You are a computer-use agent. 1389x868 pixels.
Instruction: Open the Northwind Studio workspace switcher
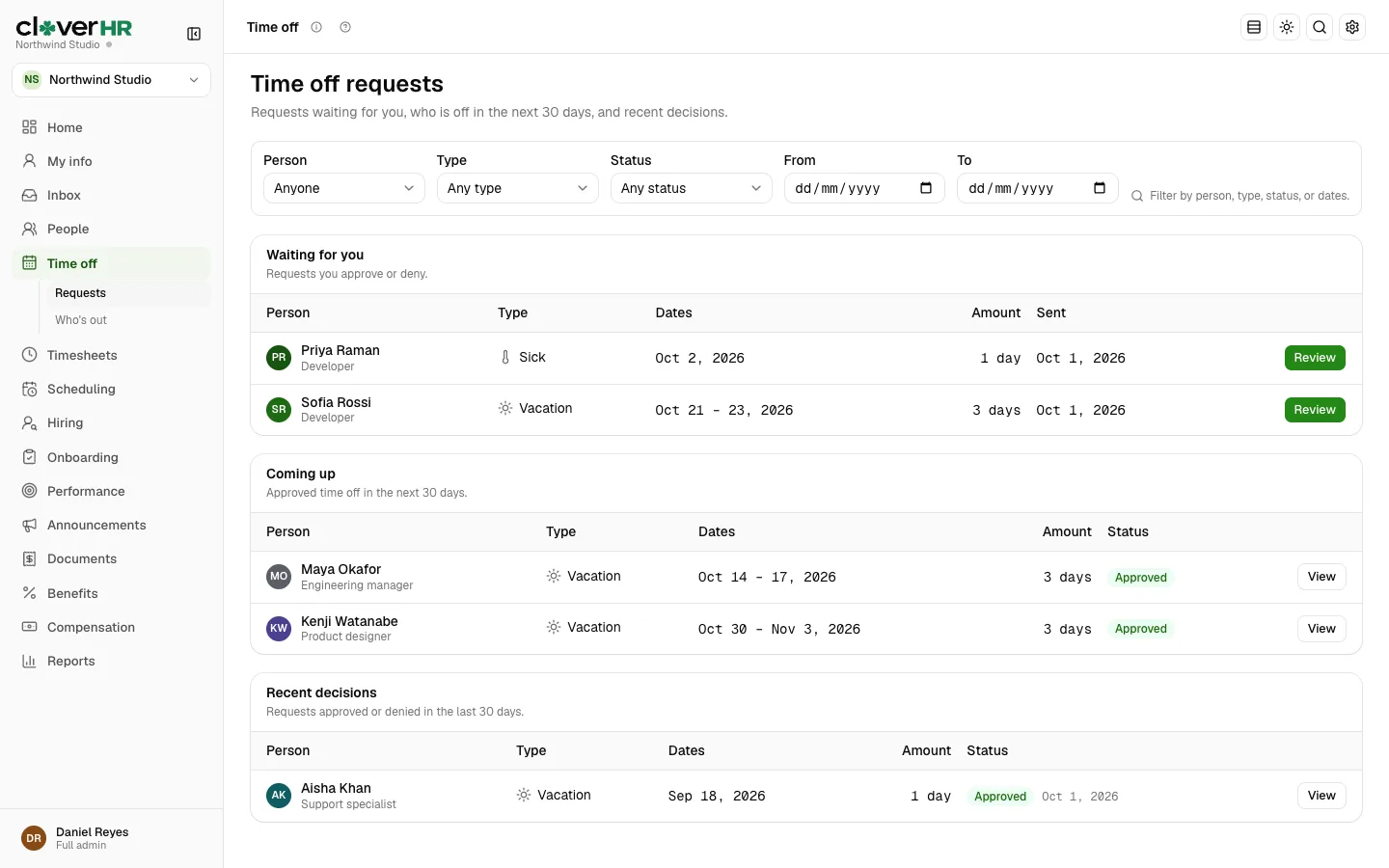pyautogui.click(x=111, y=80)
